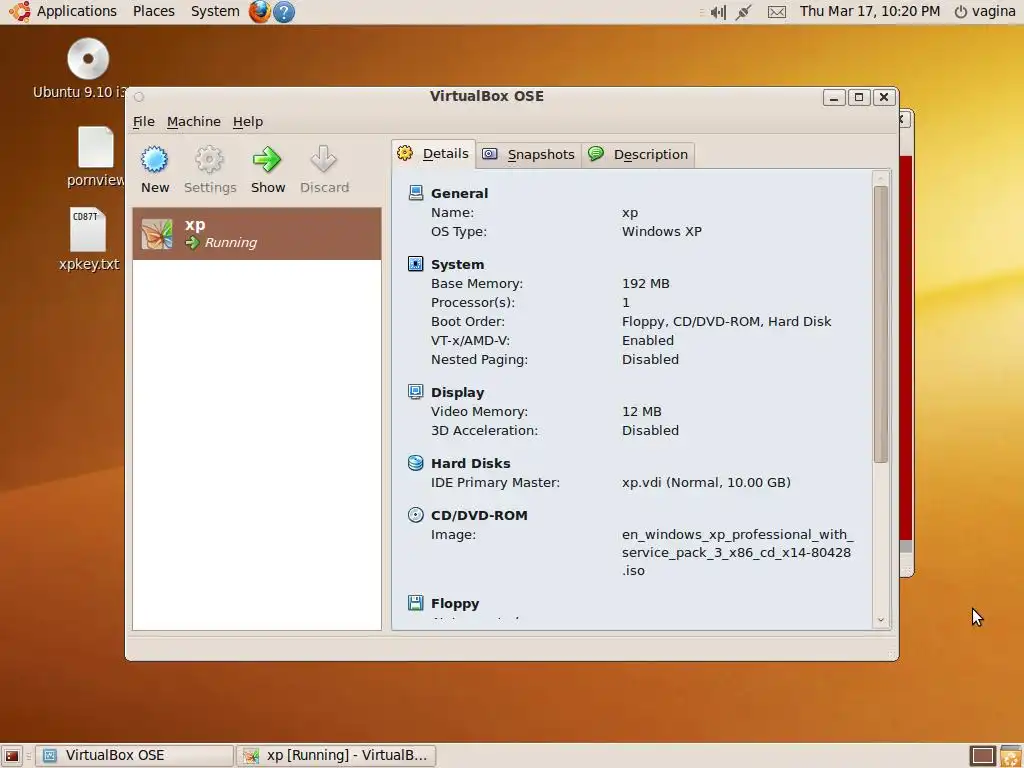
Task: Open the System menu in top panel
Action: pyautogui.click(x=215, y=11)
